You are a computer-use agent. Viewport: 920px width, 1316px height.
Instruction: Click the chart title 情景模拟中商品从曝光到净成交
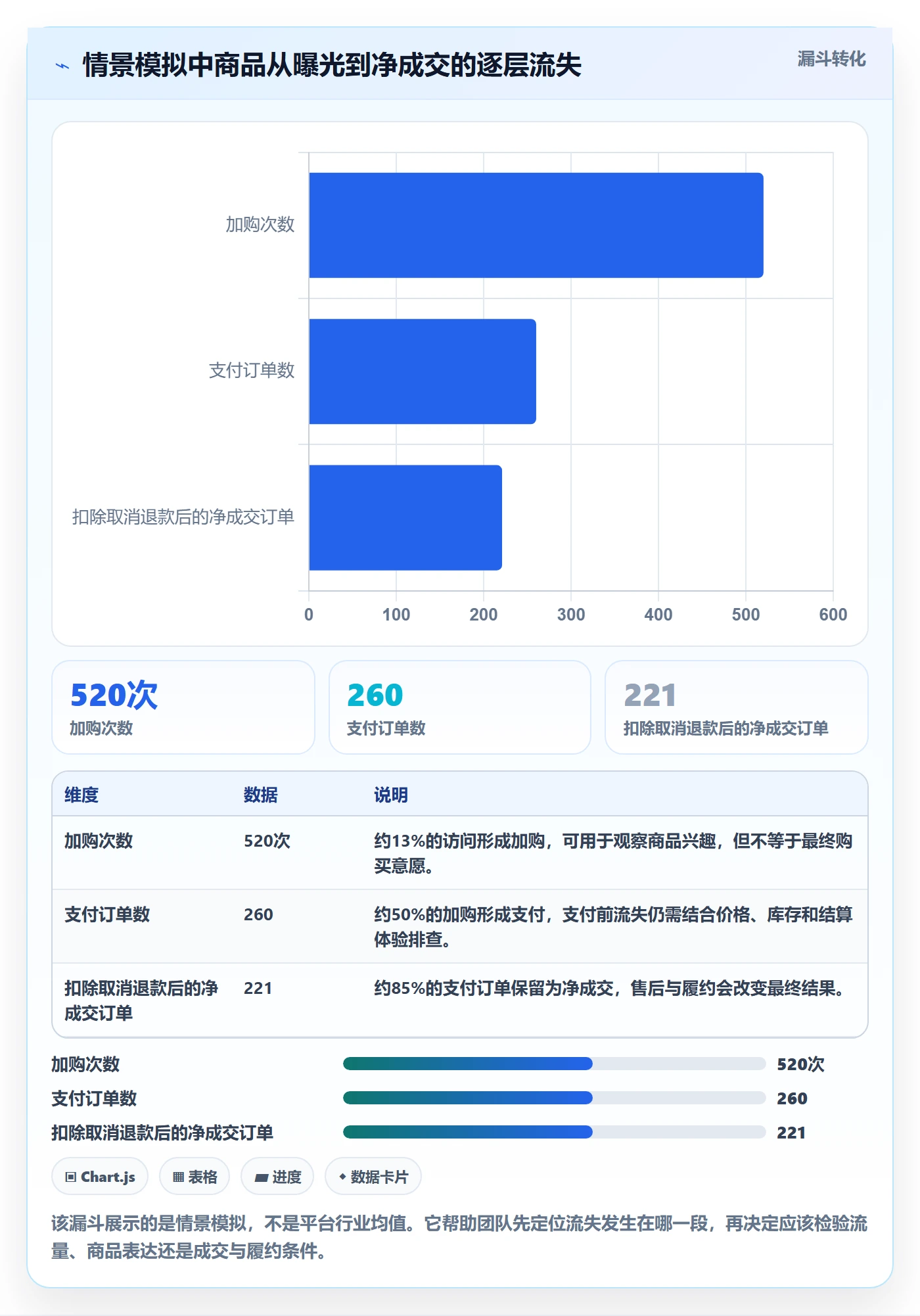coord(332,65)
